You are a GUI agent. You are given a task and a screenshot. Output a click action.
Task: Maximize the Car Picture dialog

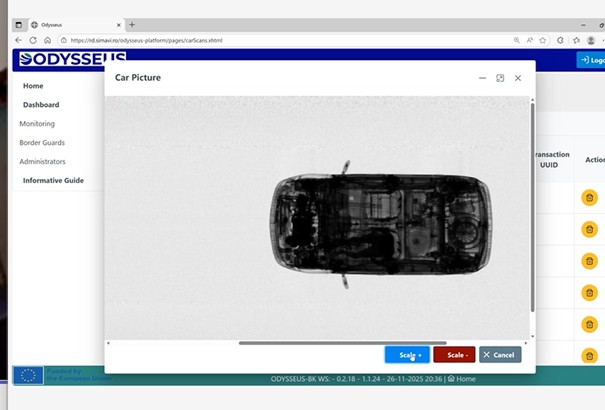[500, 78]
